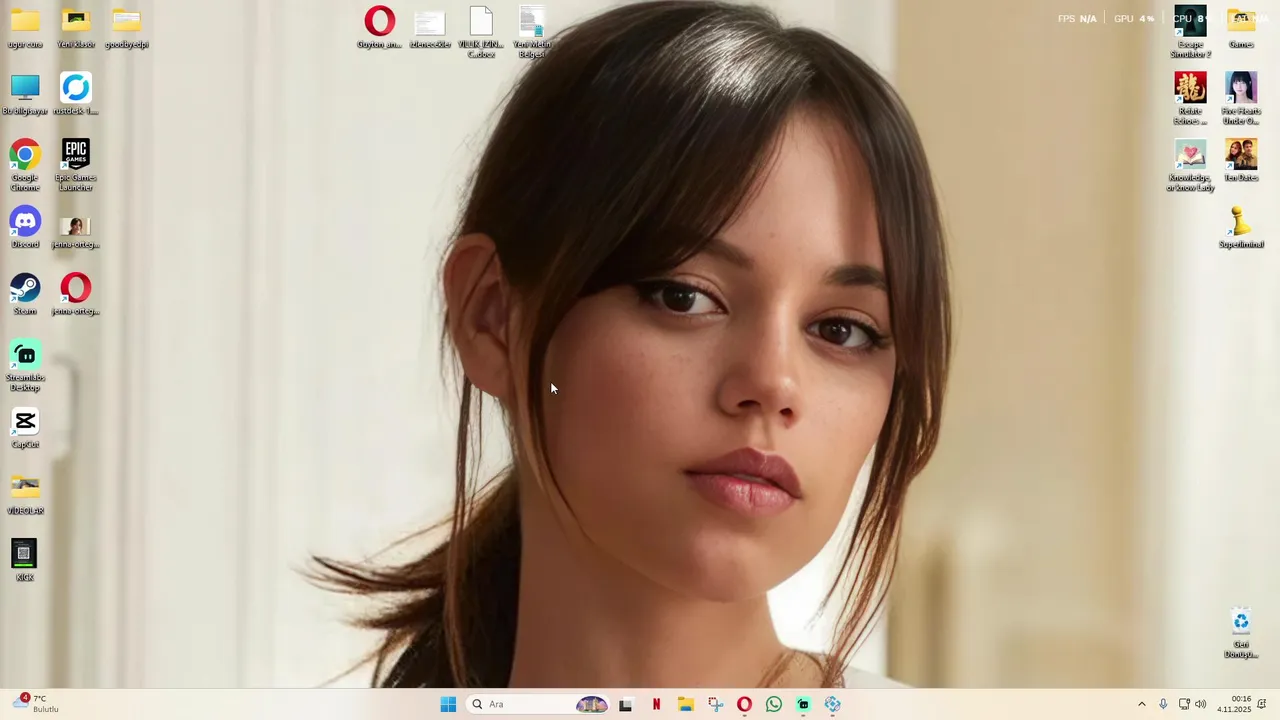Image resolution: width=1280 pixels, height=720 pixels.
Task: Select the Five Hearts Under One shortcut
Action: click(1241, 99)
